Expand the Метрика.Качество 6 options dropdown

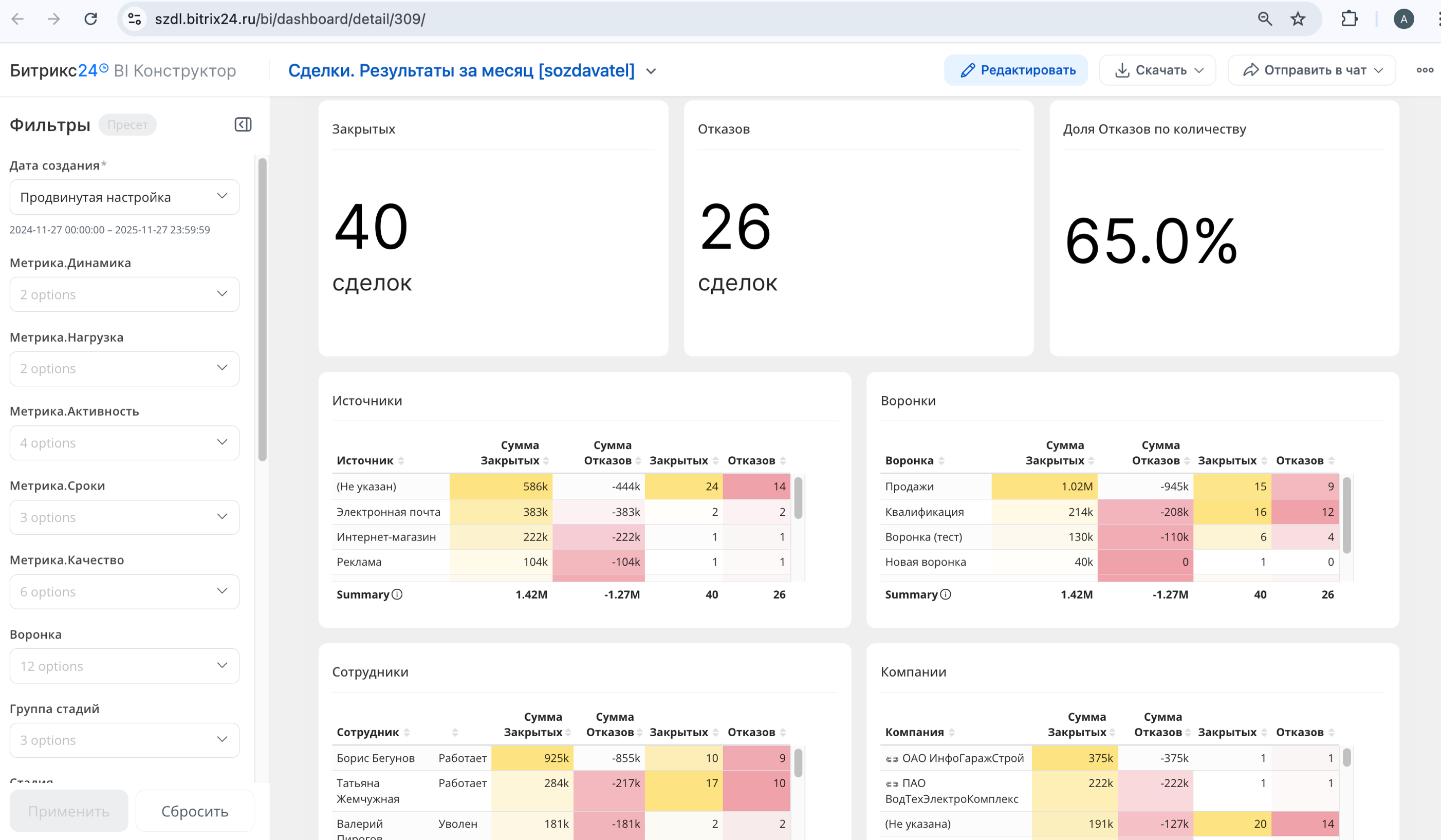124,591
